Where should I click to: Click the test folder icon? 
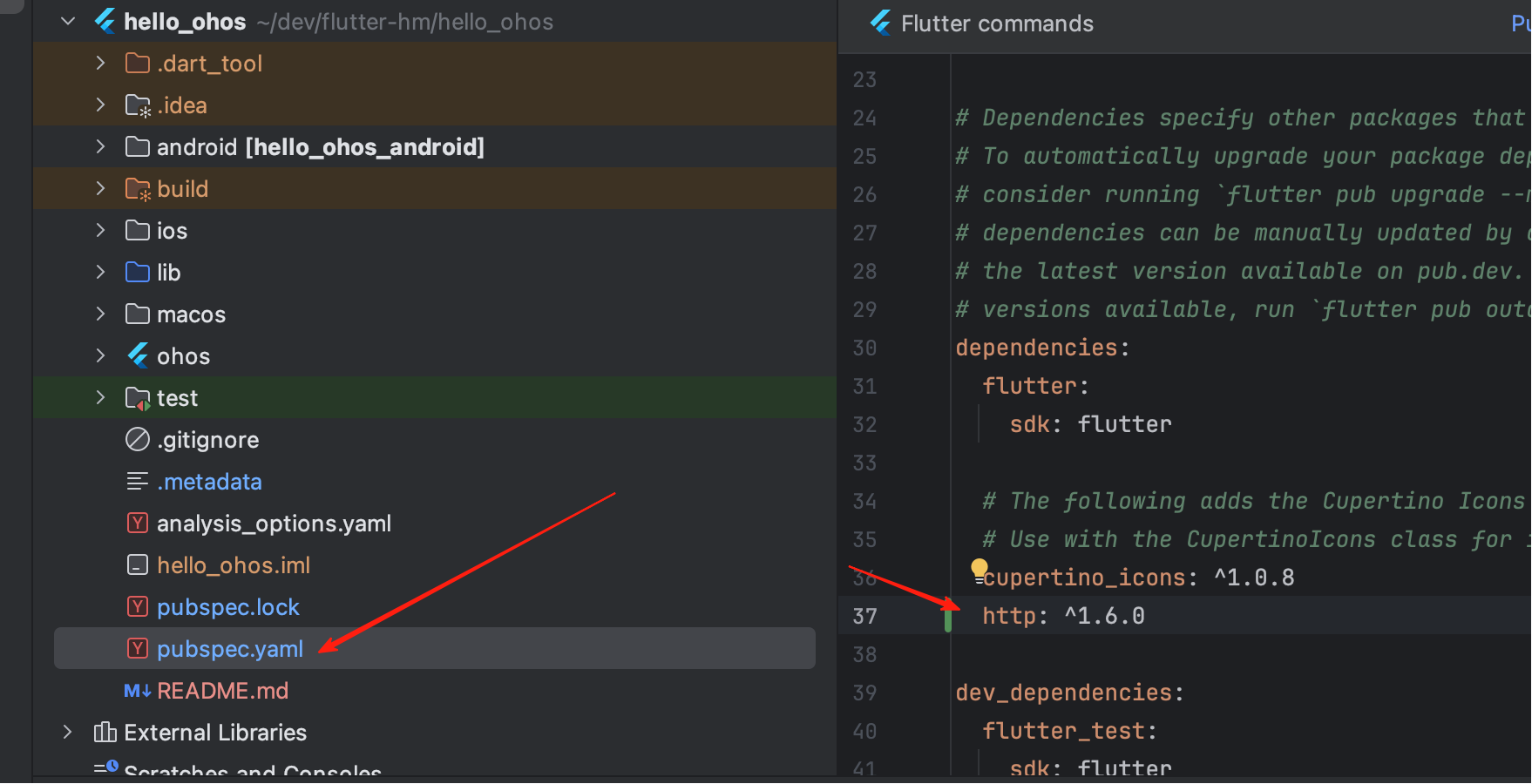tap(138, 398)
